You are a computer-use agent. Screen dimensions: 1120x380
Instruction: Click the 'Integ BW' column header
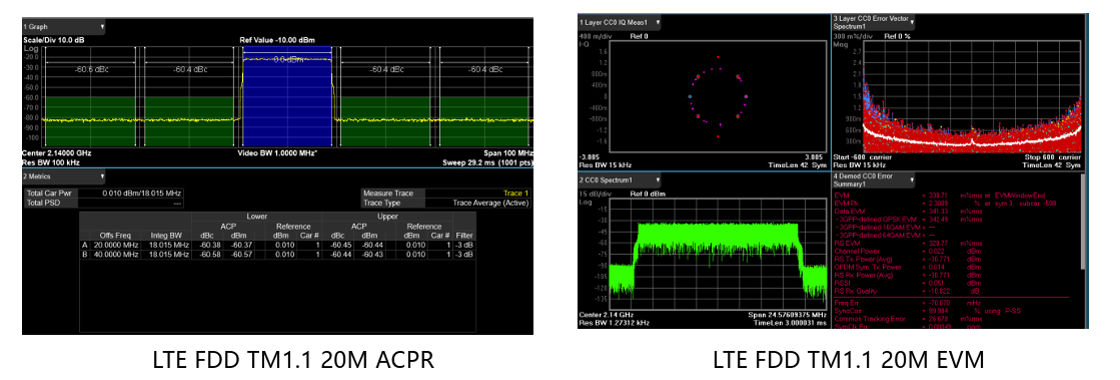(165, 236)
